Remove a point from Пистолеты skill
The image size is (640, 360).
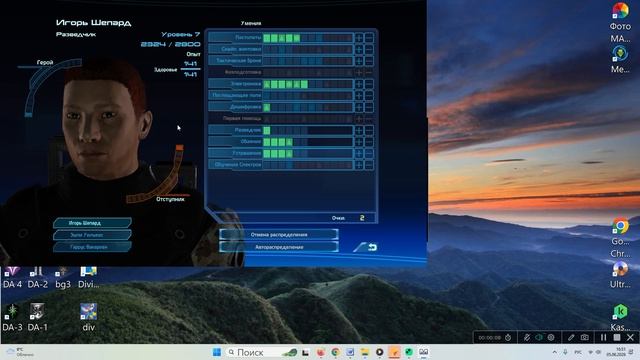(369, 38)
